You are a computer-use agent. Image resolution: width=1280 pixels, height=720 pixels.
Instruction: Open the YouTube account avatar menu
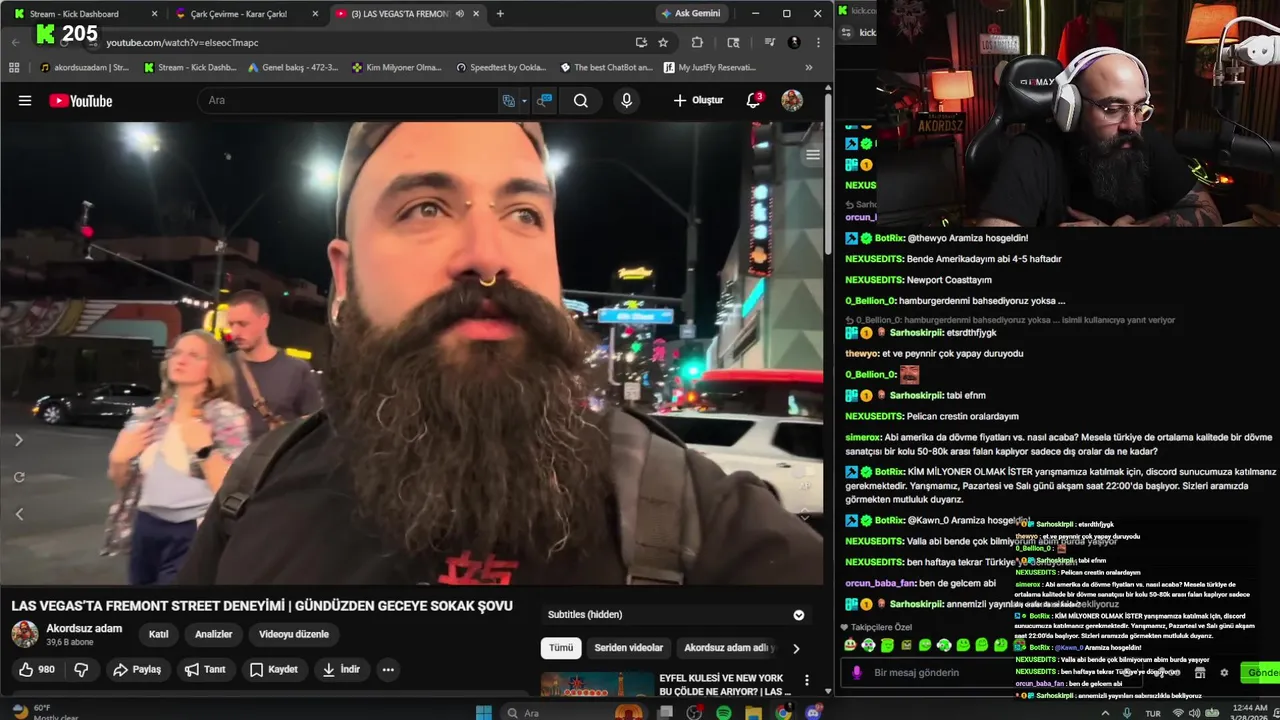[x=792, y=100]
